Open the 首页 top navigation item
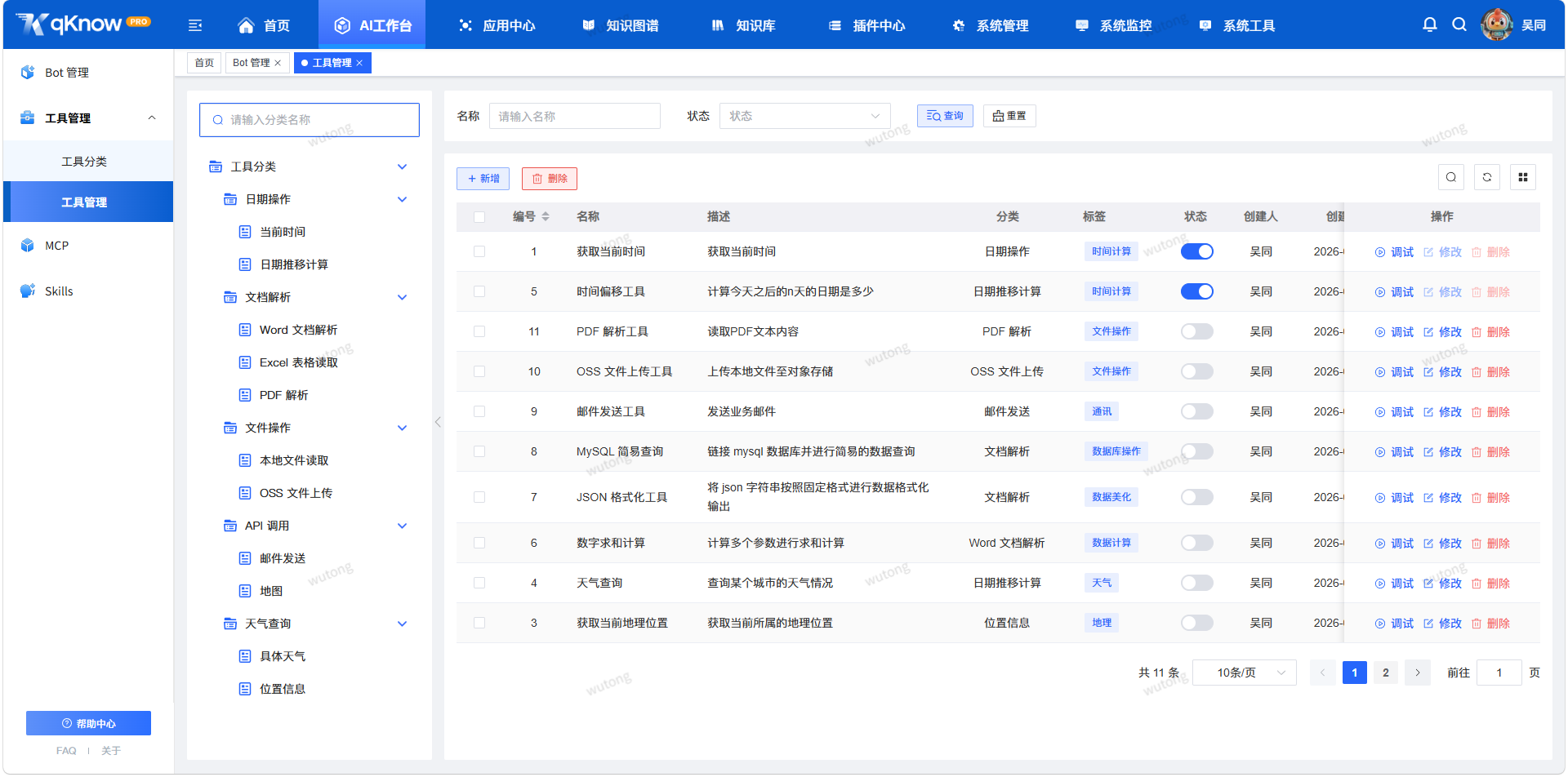The height and width of the screenshot is (777, 1568). [264, 25]
